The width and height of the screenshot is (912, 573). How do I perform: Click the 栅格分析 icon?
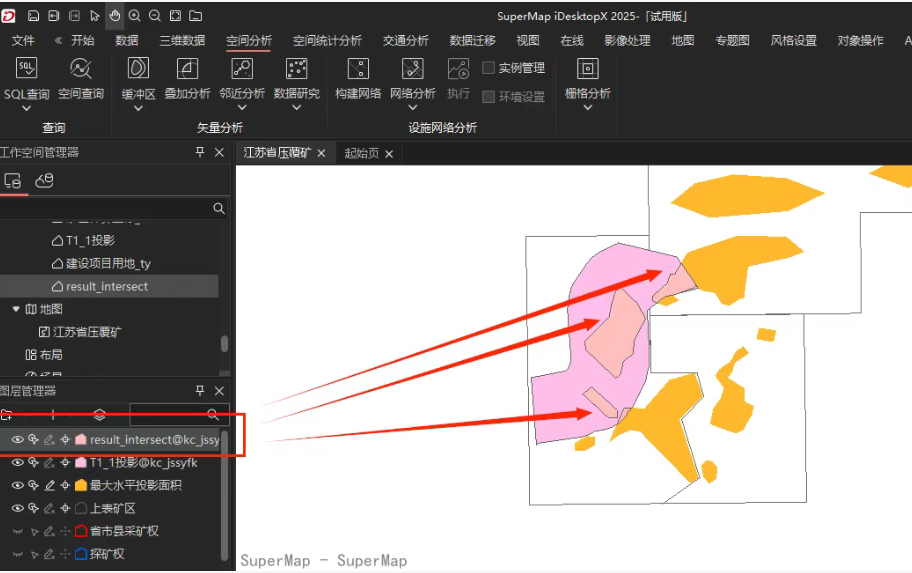587,68
